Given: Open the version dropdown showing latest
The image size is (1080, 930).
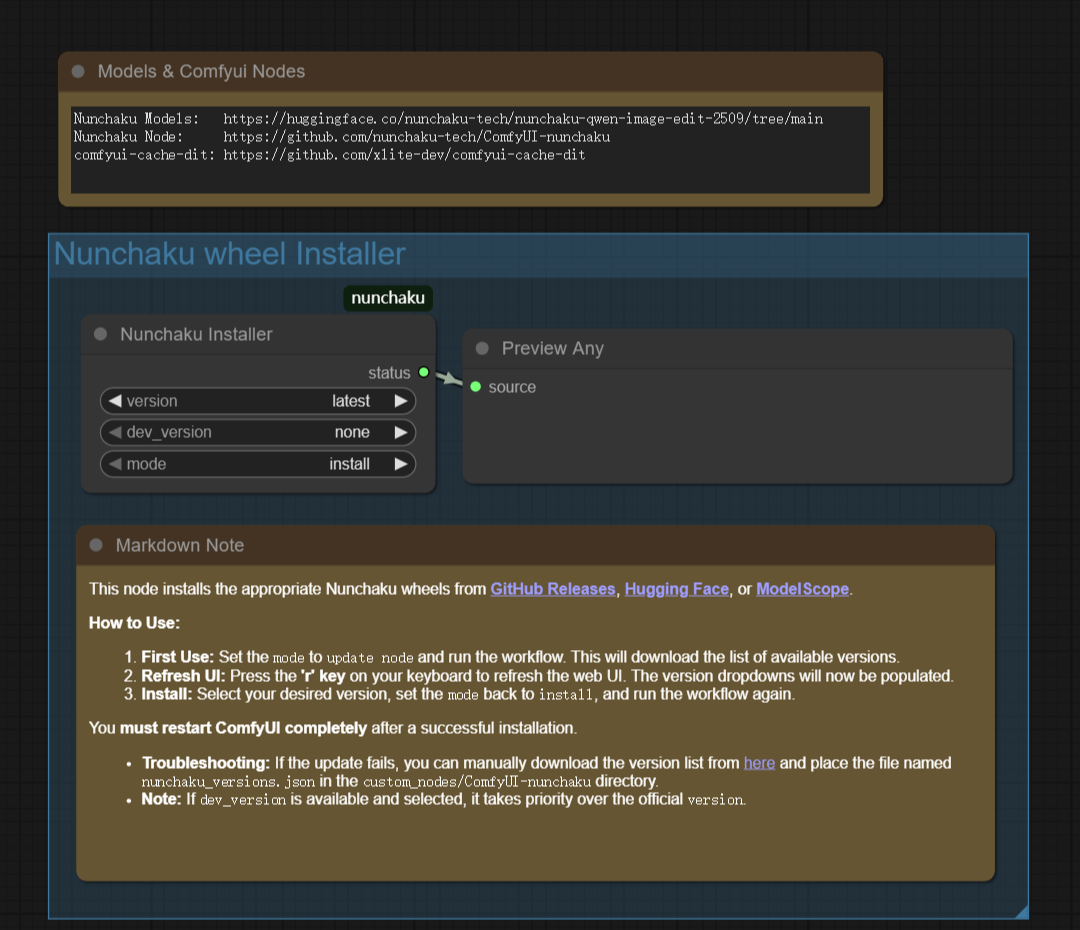Looking at the screenshot, I should [x=258, y=400].
